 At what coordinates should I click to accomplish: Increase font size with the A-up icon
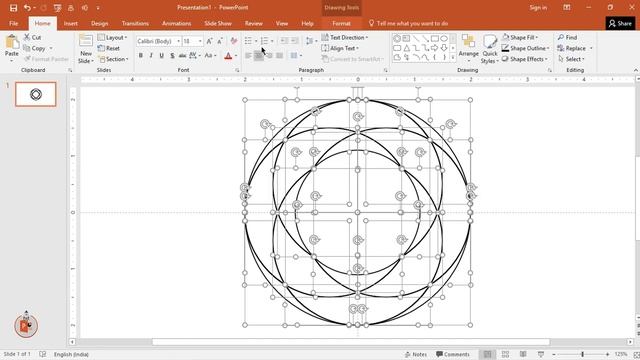209,41
